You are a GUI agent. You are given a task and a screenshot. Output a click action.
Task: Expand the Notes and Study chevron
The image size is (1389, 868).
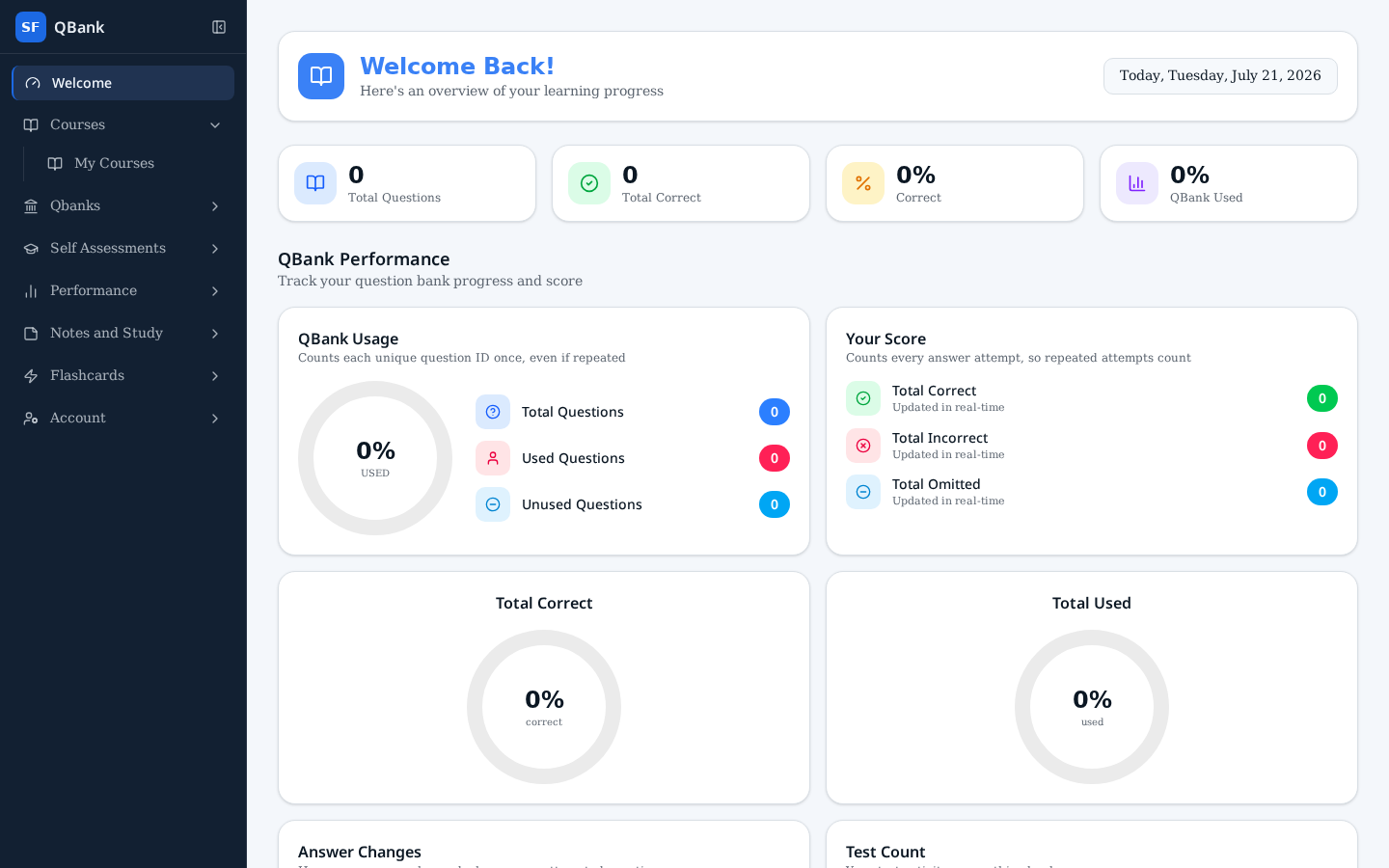coord(215,334)
